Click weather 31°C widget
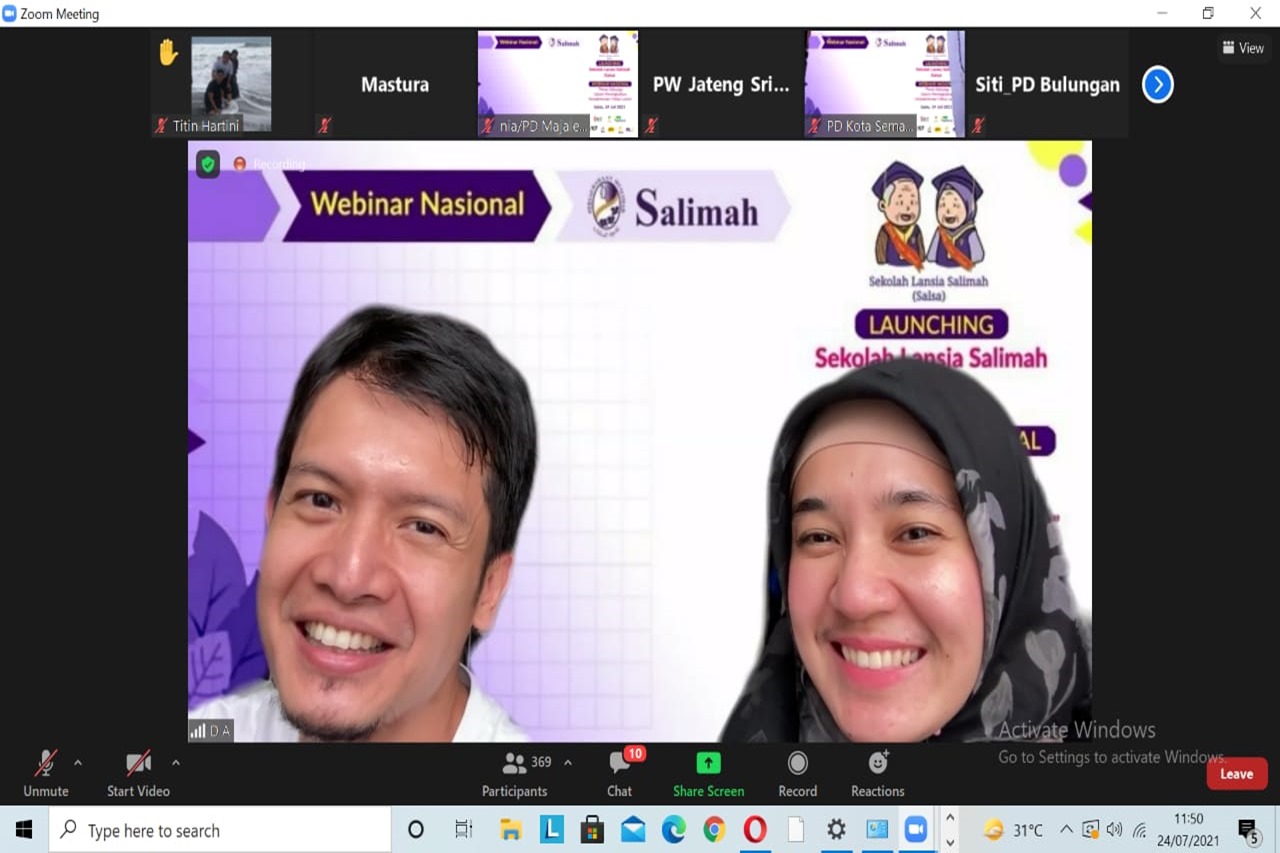Image resolution: width=1280 pixels, height=853 pixels. [x=1013, y=830]
